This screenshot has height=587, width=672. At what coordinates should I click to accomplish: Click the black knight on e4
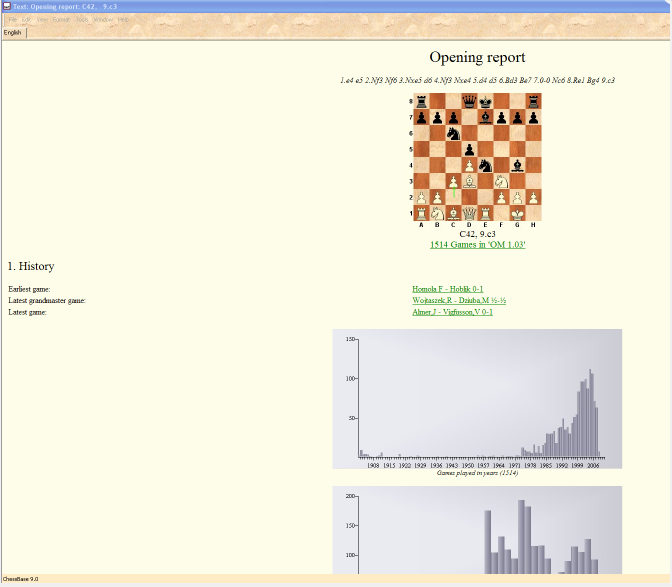(485, 165)
